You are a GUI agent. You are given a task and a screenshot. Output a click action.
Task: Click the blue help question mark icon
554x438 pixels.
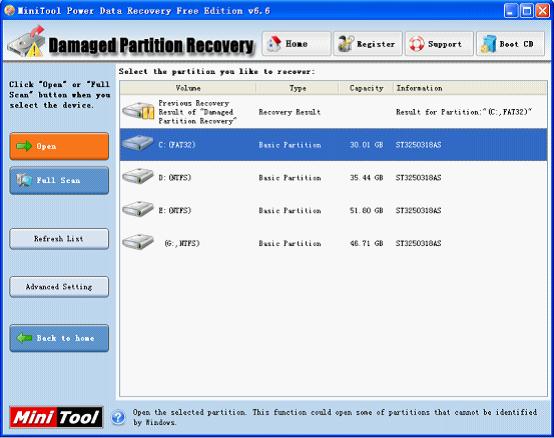[118, 417]
